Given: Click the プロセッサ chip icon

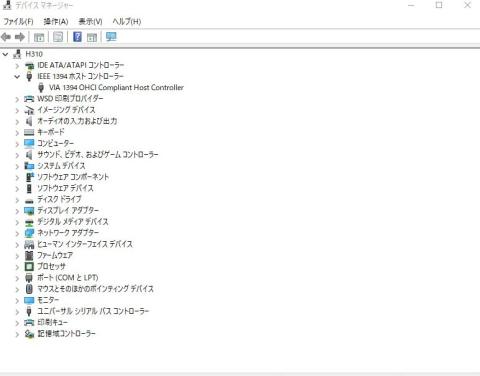Looking at the screenshot, I should point(29,266).
